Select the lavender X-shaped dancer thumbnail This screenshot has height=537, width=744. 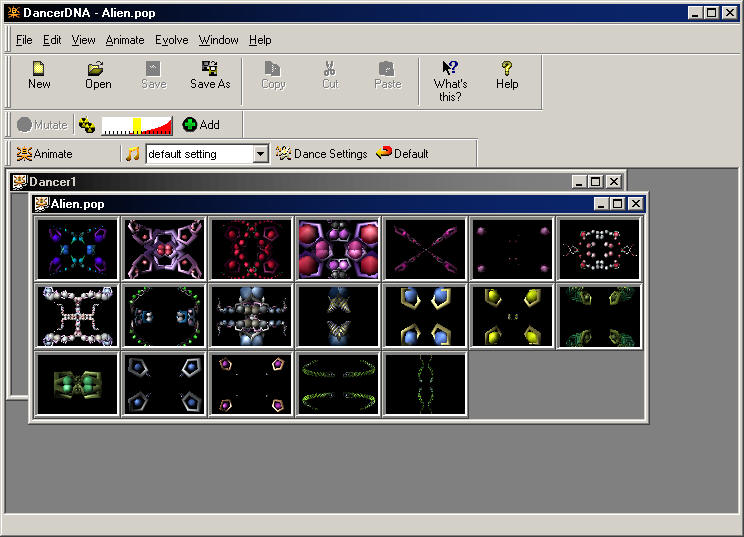[x=164, y=249]
